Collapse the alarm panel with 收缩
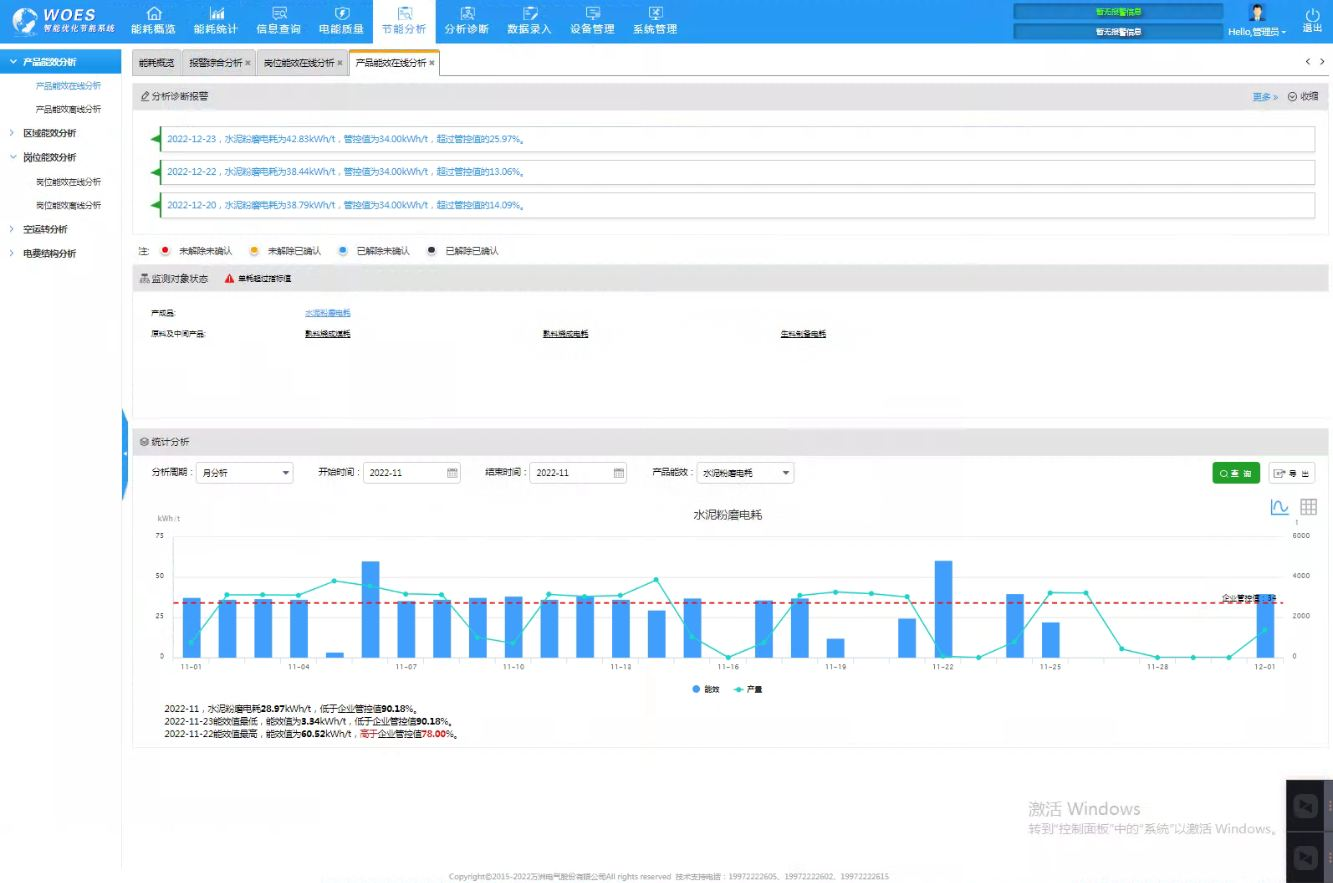The height and width of the screenshot is (883, 1333). pos(1303,97)
